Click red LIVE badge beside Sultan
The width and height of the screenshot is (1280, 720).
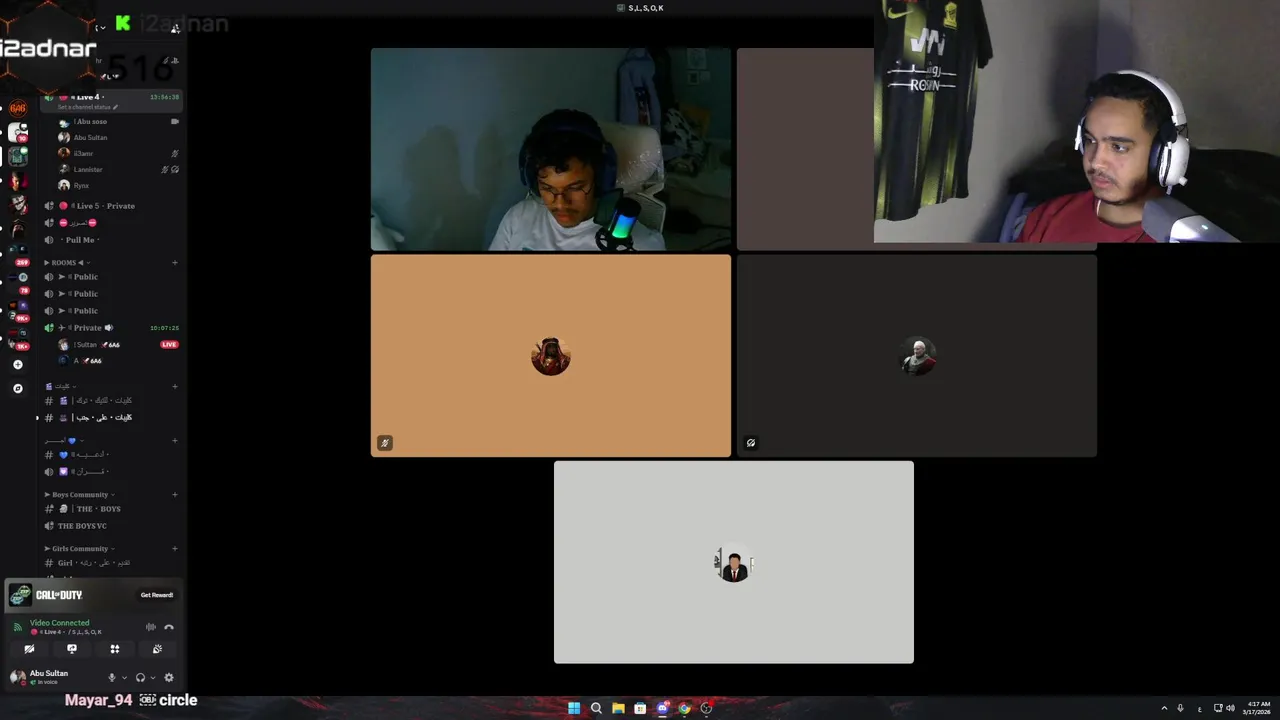[x=169, y=345]
